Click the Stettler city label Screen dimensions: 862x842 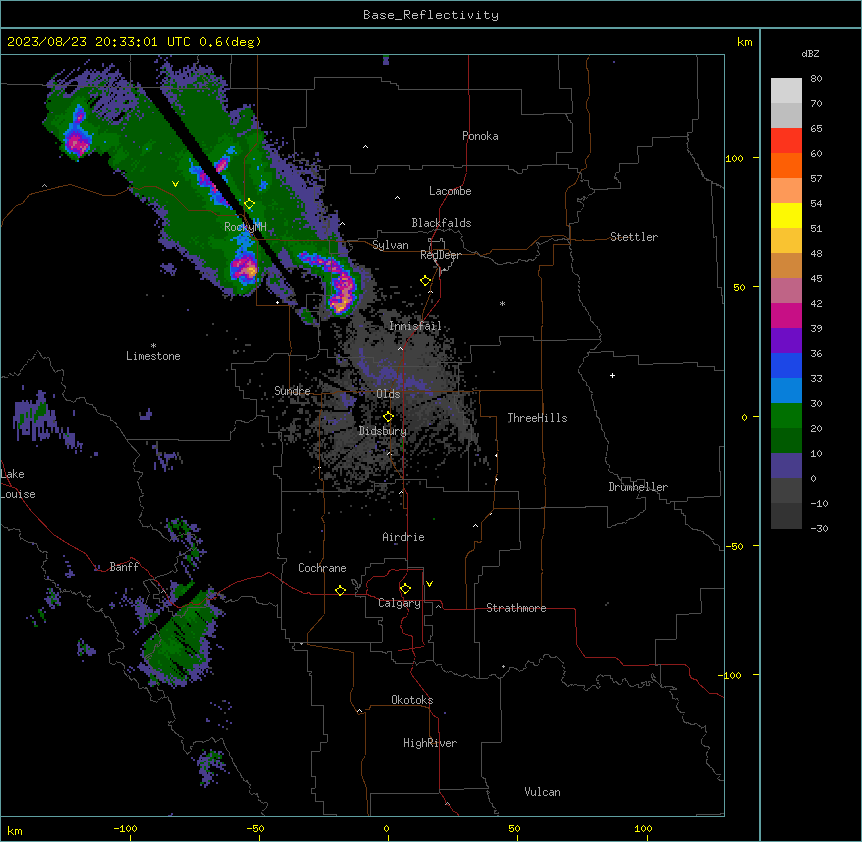[x=633, y=237]
